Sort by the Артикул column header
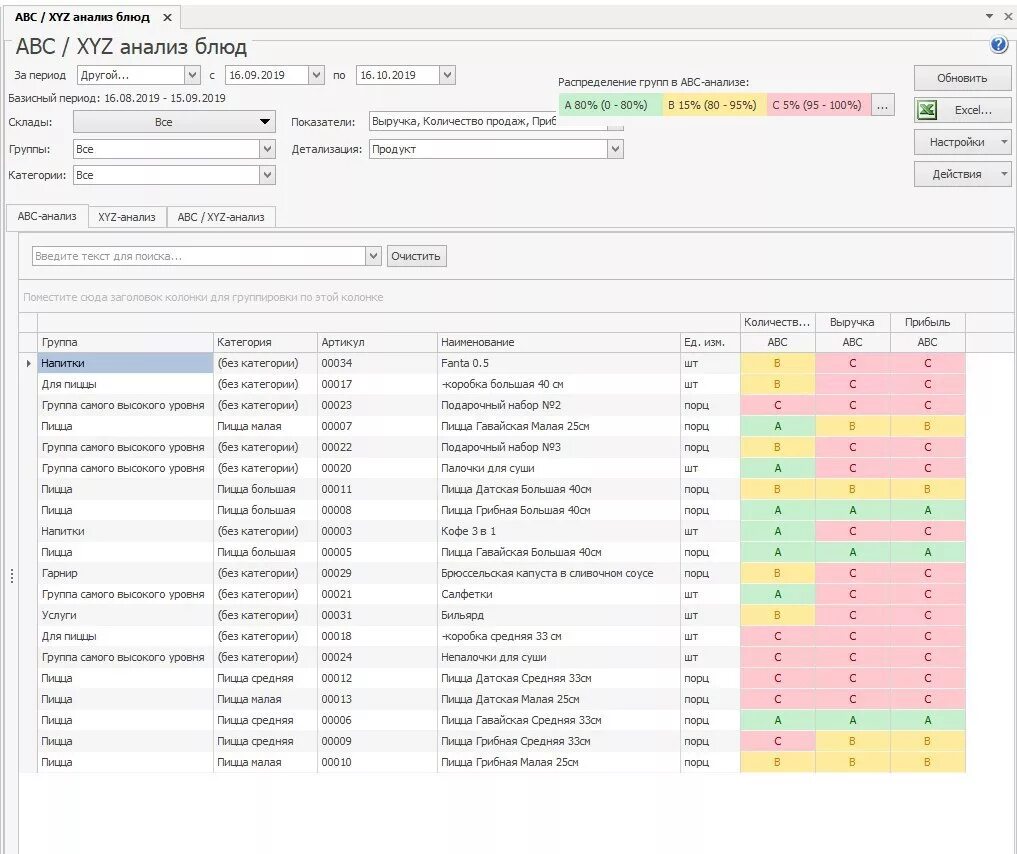This screenshot has height=854, width=1017. (x=377, y=342)
